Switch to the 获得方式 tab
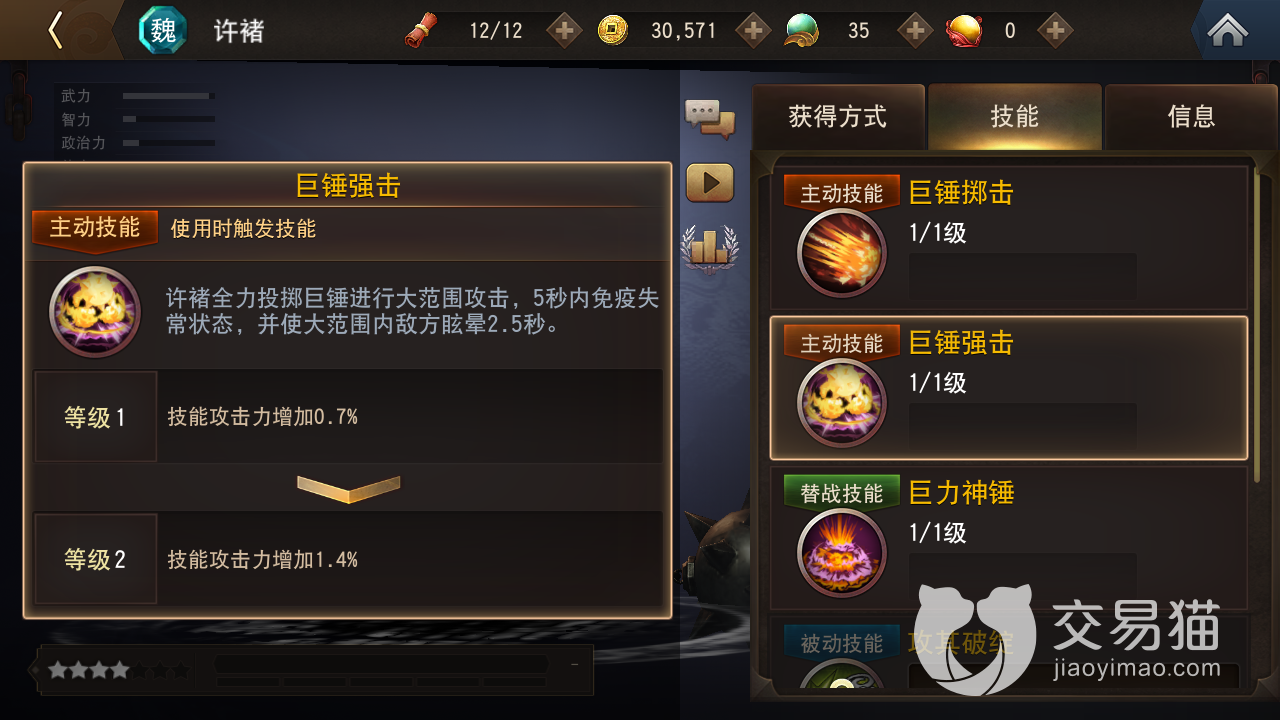 tap(838, 117)
